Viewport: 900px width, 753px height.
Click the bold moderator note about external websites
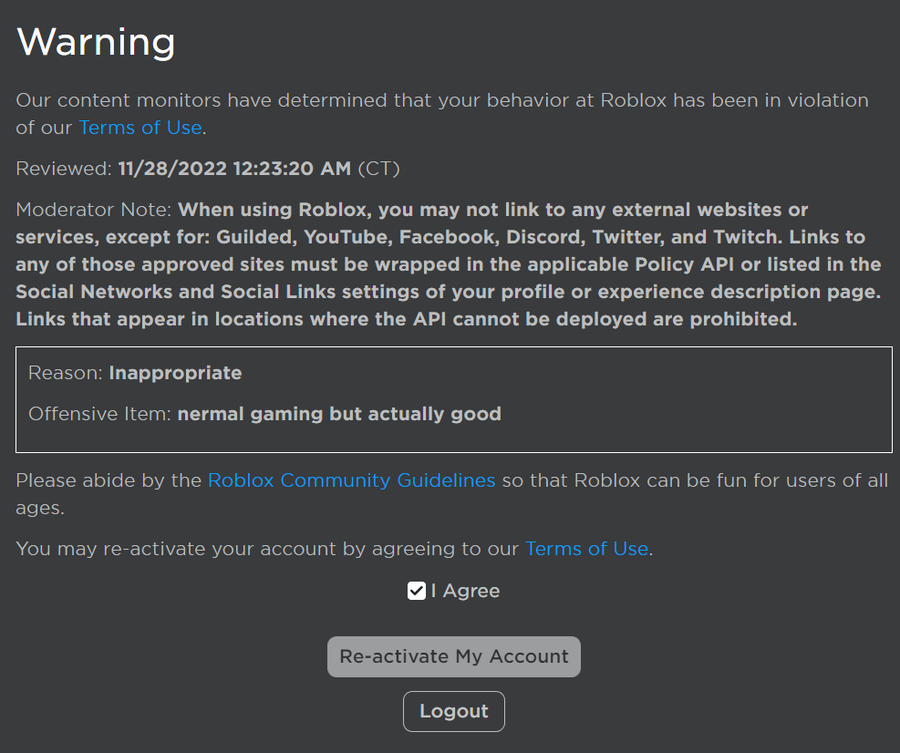tap(448, 265)
